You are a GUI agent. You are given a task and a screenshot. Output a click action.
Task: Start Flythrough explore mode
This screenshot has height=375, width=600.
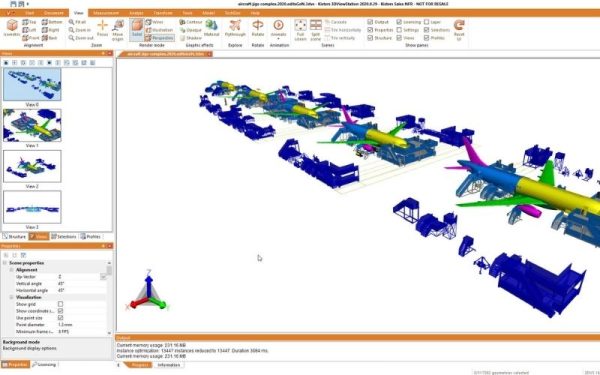[x=235, y=28]
